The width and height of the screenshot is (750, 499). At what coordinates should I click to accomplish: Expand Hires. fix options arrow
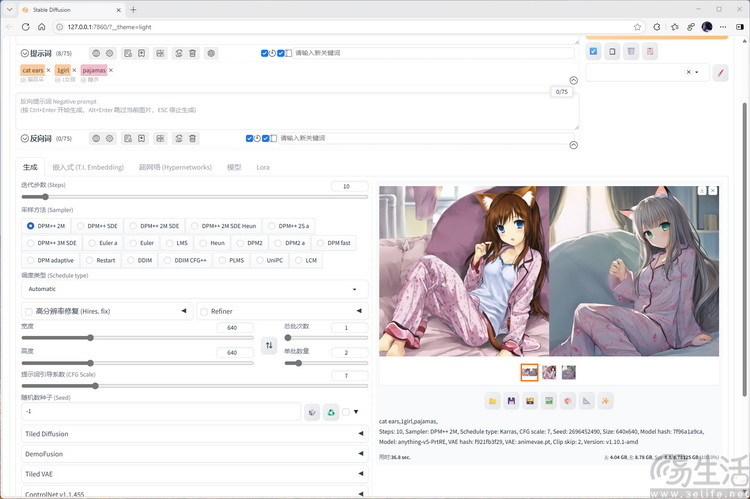tap(184, 311)
